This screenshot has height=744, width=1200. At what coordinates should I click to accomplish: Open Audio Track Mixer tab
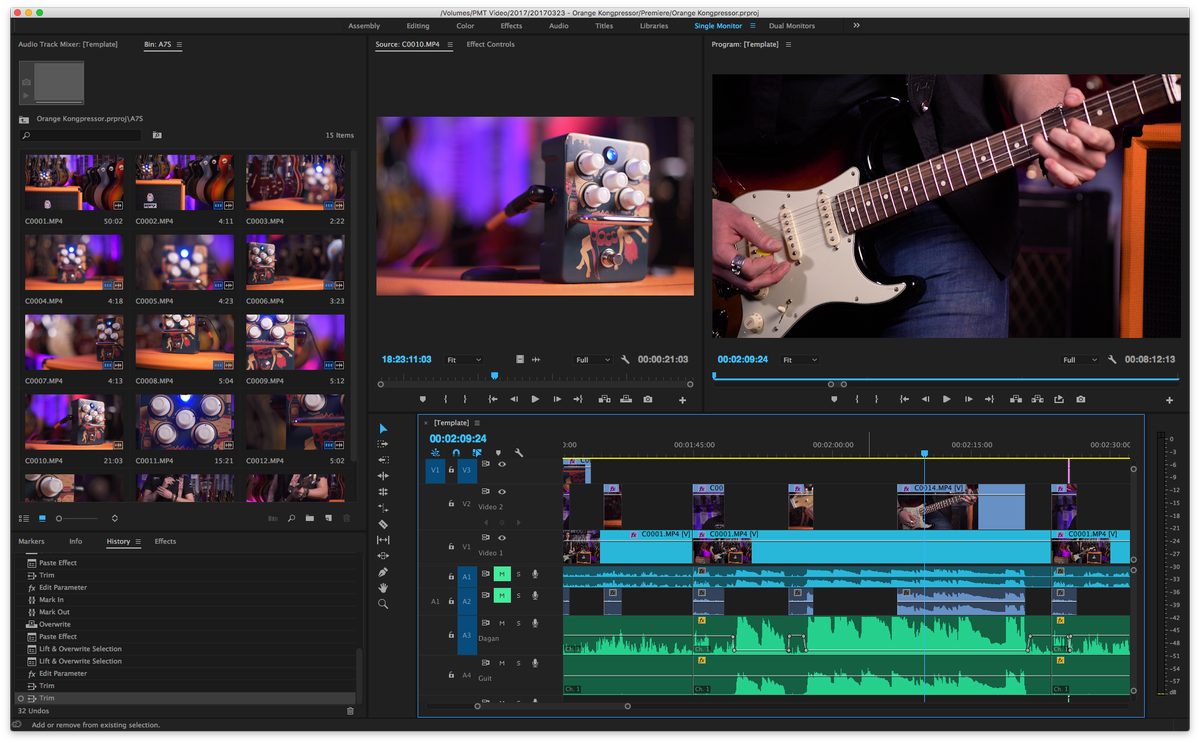point(68,45)
